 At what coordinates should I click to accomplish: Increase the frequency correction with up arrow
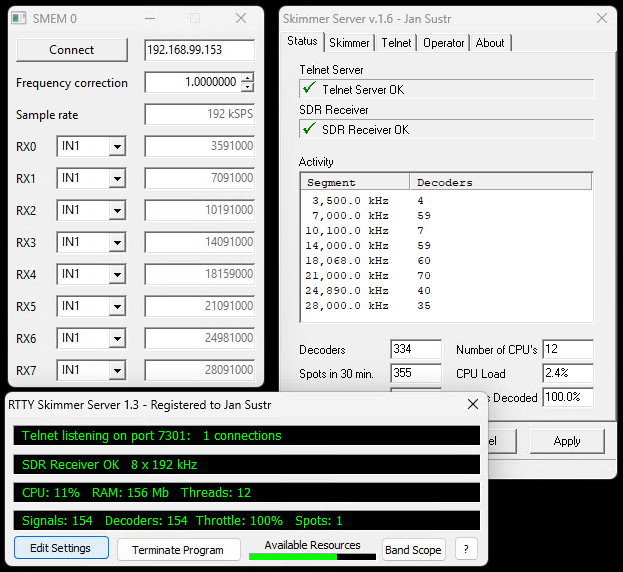coord(248,78)
